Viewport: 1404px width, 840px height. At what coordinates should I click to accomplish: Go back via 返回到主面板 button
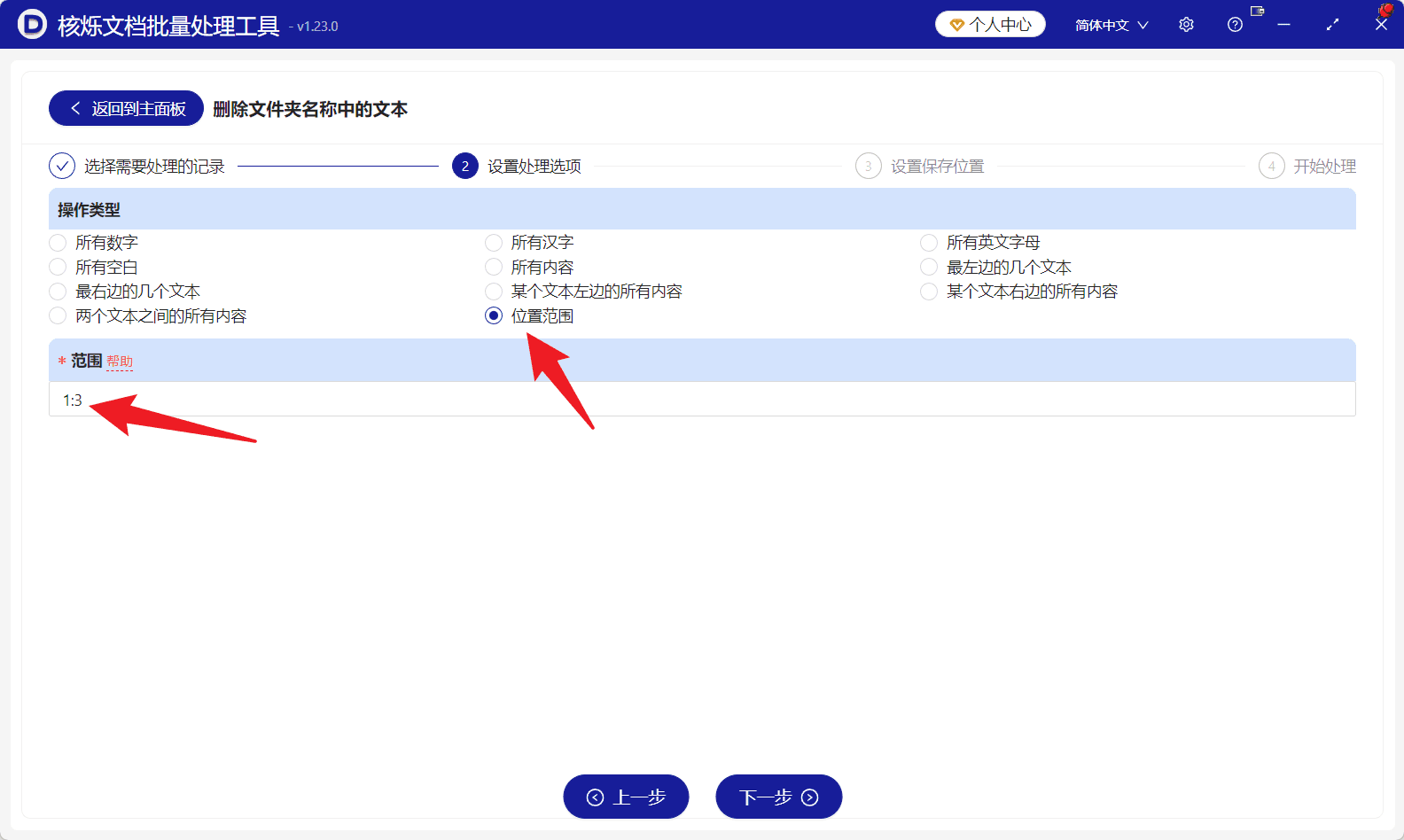[126, 108]
